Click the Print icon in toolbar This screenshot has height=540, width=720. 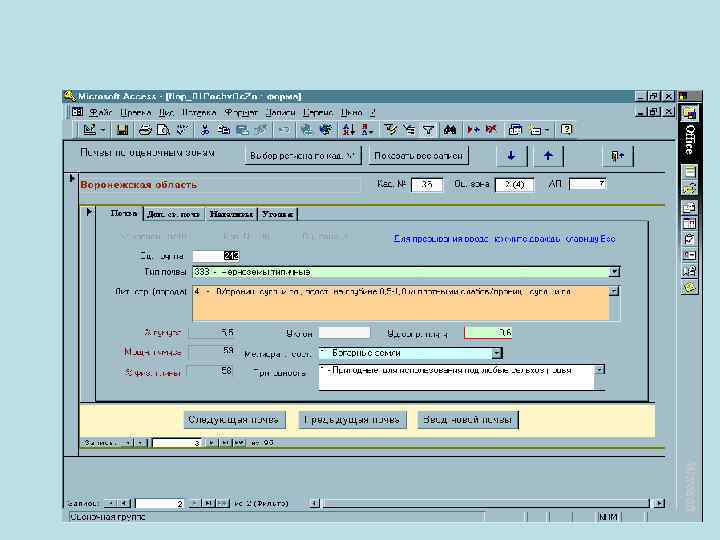pyautogui.click(x=145, y=130)
